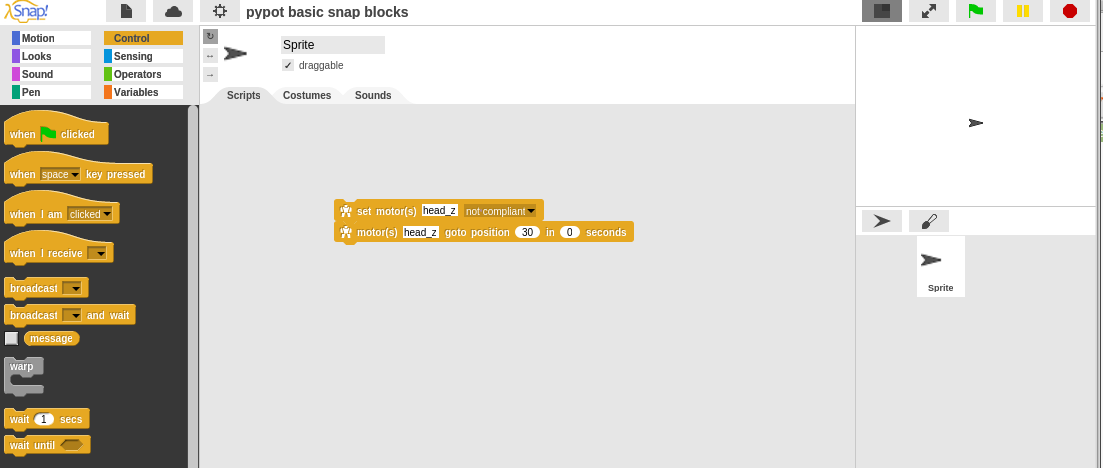Image resolution: width=1103 pixels, height=468 pixels.
Task: Select the Operators blocks category
Action: point(143,74)
